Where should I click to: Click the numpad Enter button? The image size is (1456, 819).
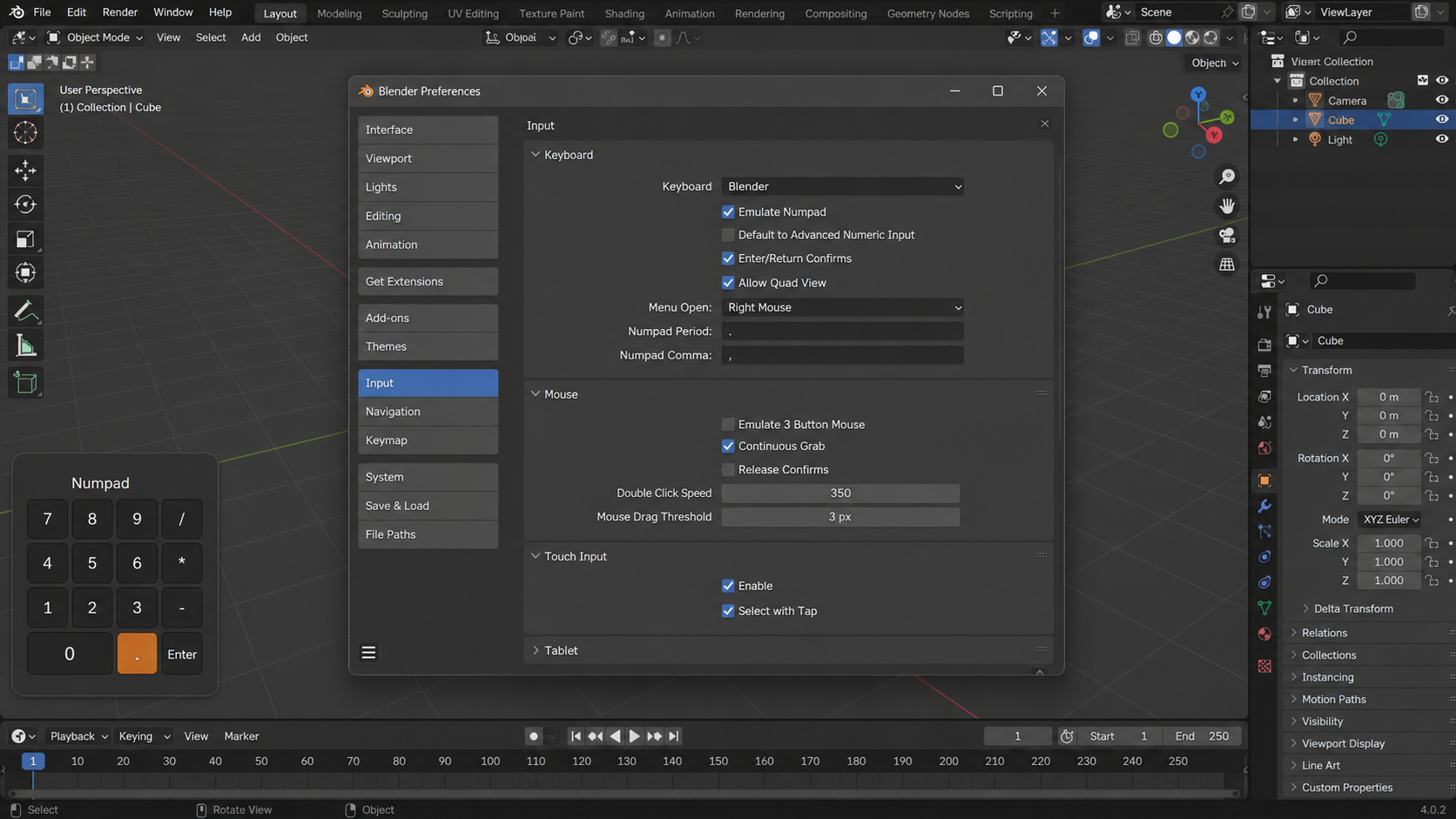coord(181,654)
